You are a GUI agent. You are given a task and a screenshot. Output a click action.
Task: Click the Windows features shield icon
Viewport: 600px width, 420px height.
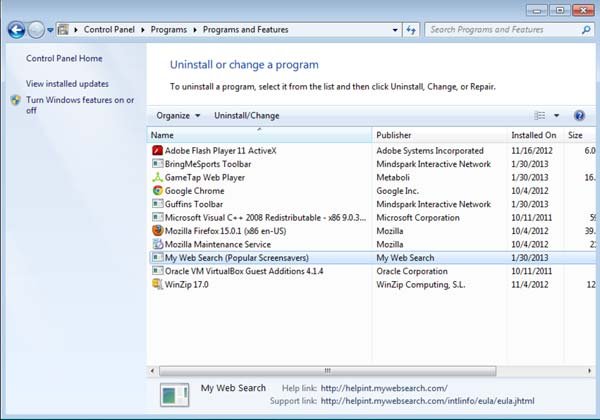[x=16, y=100]
